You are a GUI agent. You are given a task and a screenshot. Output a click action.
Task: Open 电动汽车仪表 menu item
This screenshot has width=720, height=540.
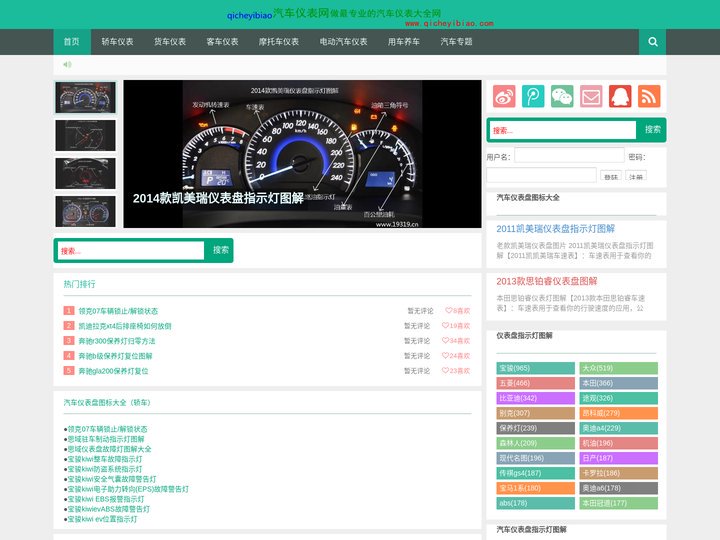pos(343,42)
